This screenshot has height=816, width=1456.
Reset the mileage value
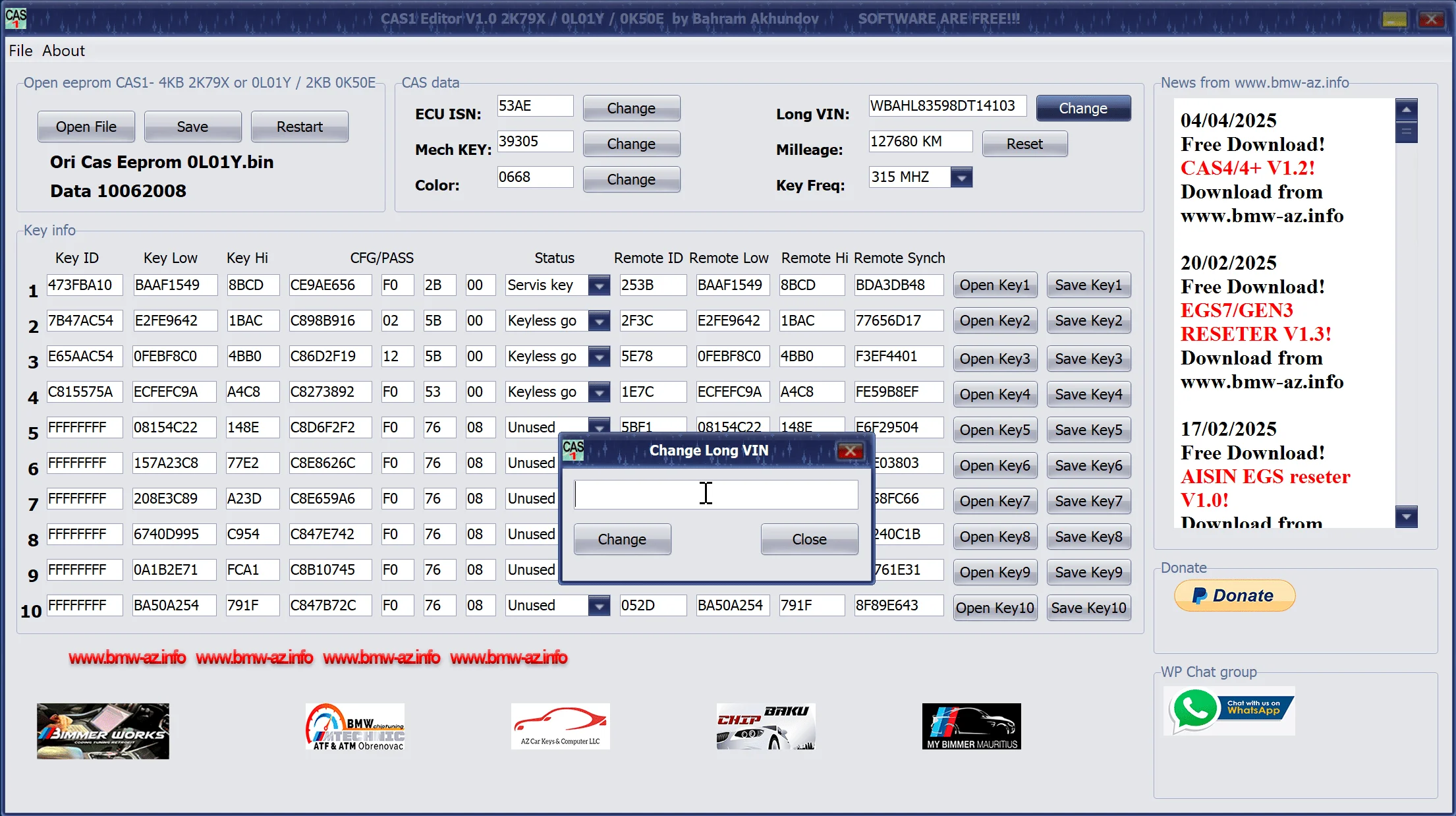1024,144
